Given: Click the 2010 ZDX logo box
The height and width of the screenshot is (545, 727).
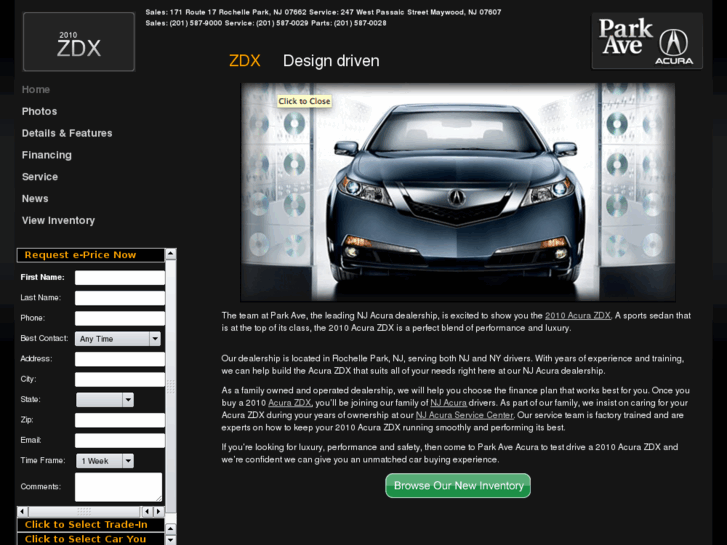Looking at the screenshot, I should tap(79, 42).
